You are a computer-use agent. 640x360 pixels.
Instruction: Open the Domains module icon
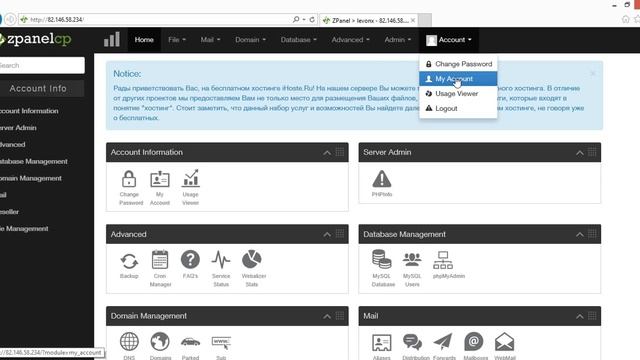tap(160, 342)
